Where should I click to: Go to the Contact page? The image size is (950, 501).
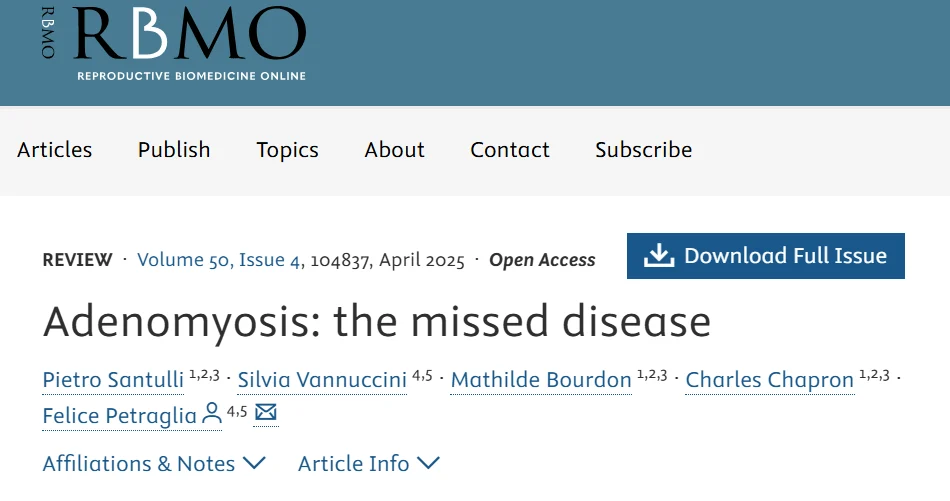pos(510,150)
